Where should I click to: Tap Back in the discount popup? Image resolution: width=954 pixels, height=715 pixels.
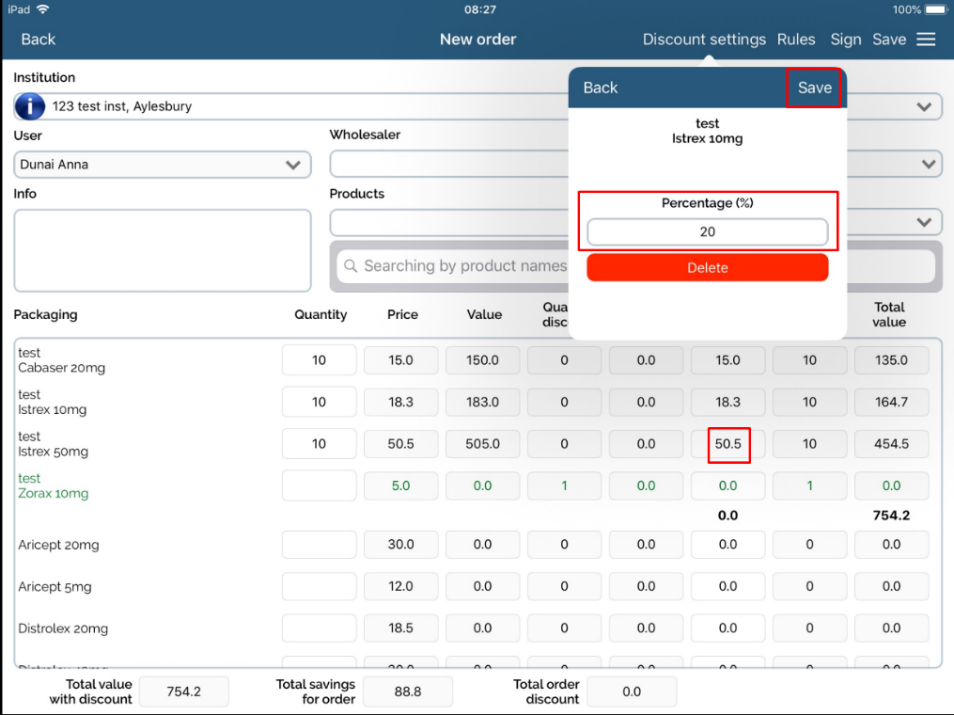coord(600,88)
